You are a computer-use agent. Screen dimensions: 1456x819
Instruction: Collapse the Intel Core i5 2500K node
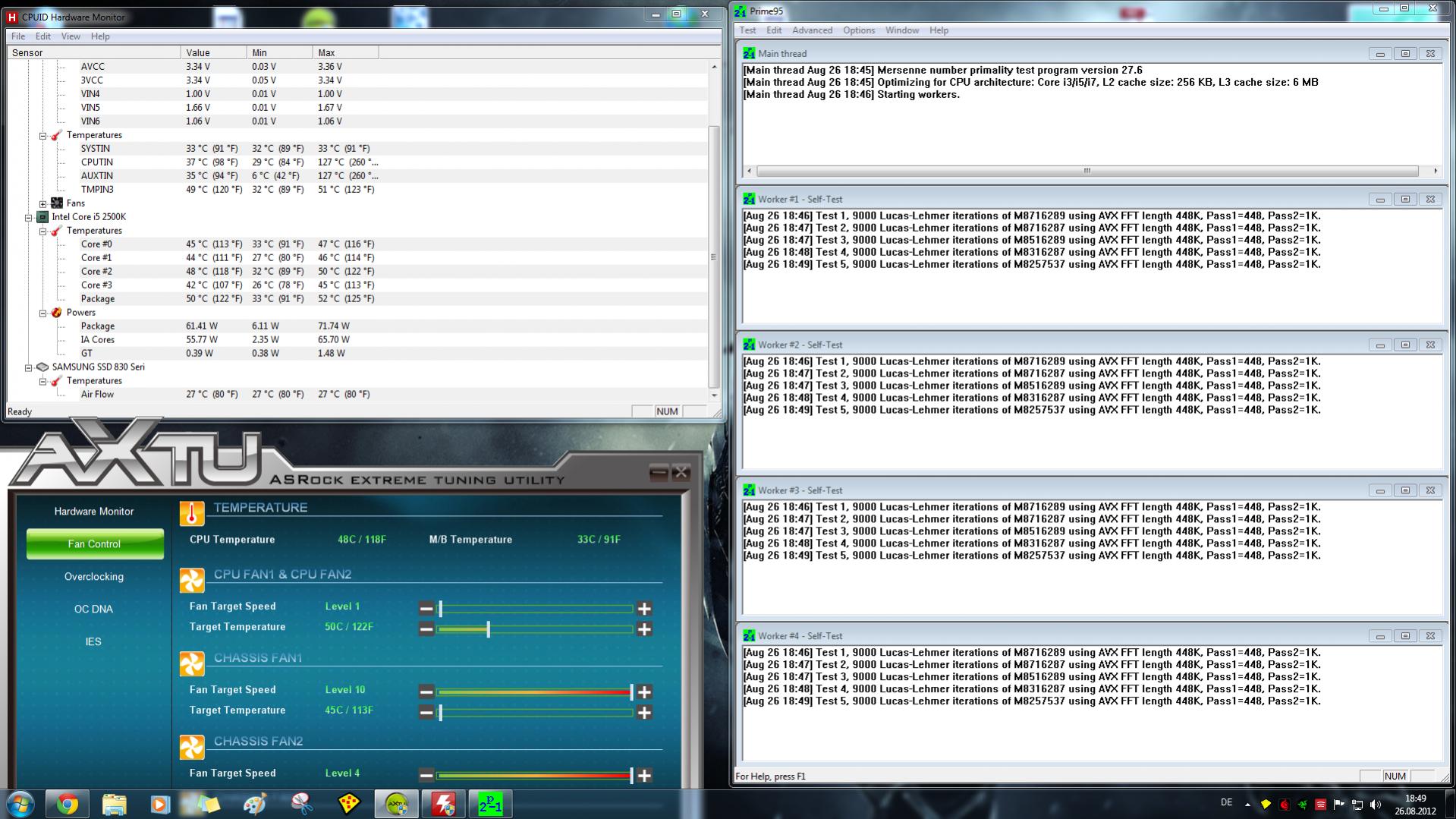[29, 218]
